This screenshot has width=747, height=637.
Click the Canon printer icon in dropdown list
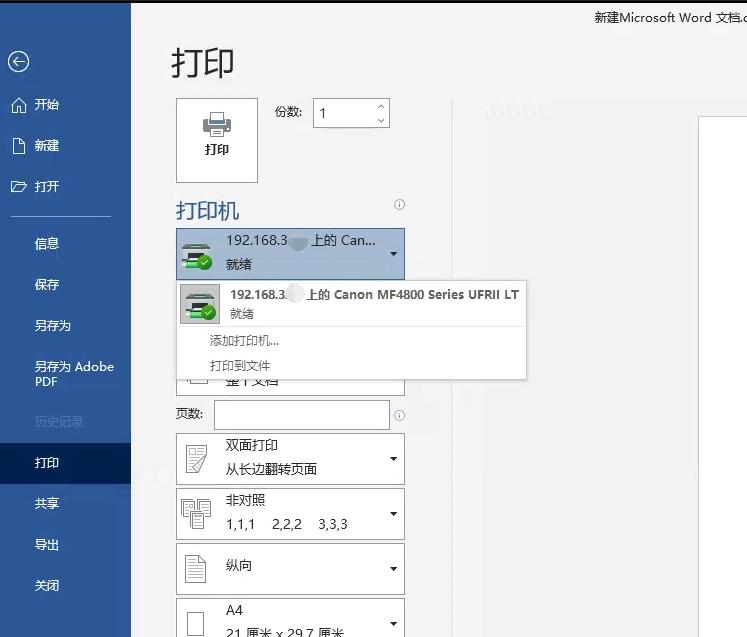(x=200, y=304)
